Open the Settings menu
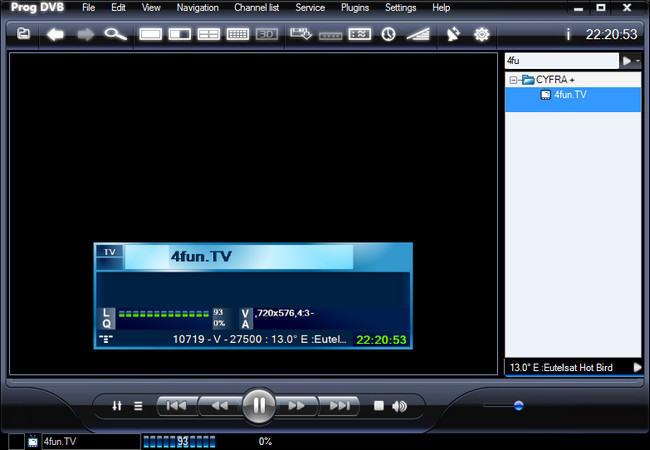Screen dimensions: 650x450 point(400,7)
